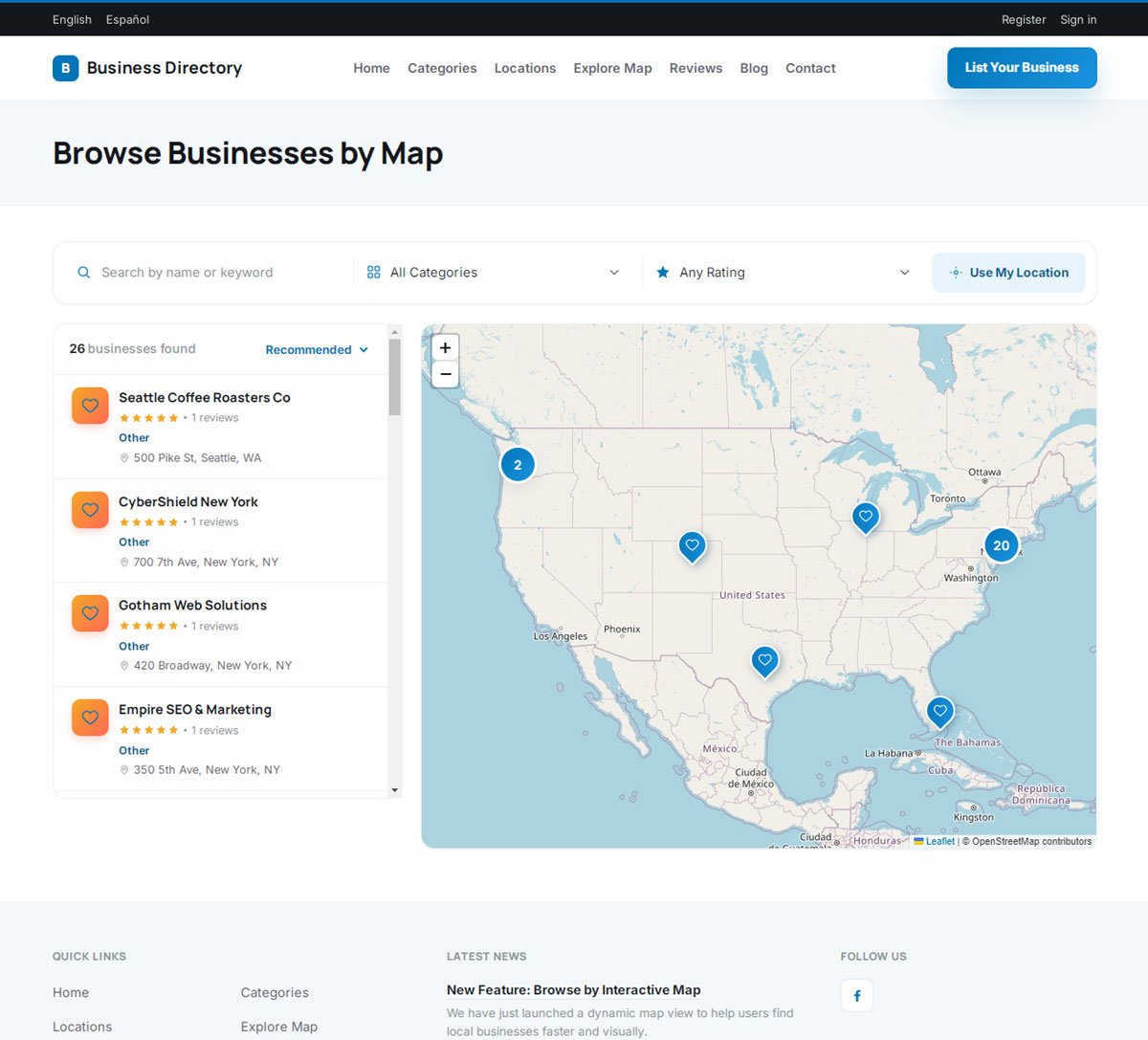
Task: Click location pin icon beside 700 7th Ave
Action: [124, 563]
